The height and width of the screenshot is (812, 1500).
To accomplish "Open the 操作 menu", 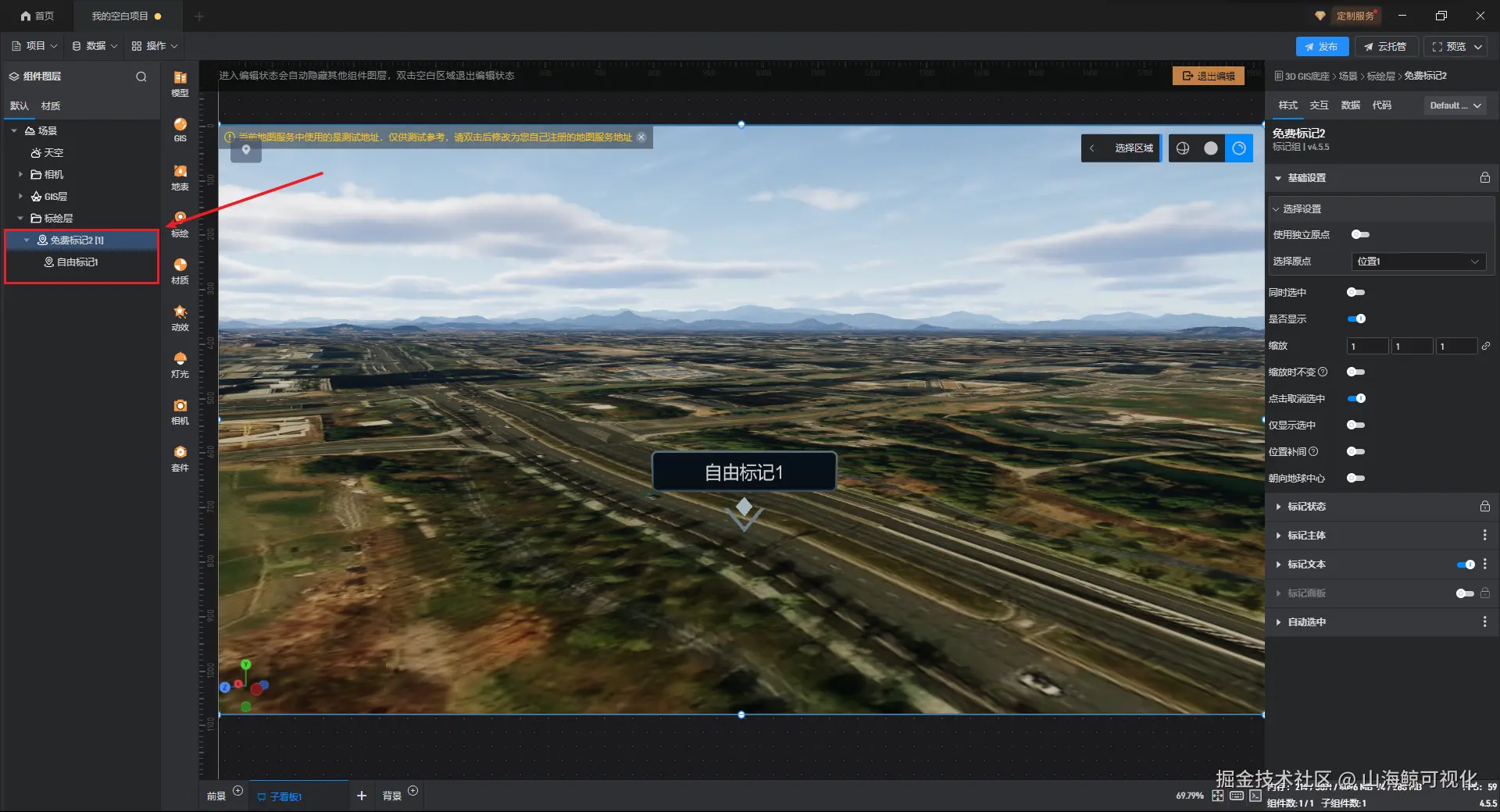I will (x=155, y=46).
